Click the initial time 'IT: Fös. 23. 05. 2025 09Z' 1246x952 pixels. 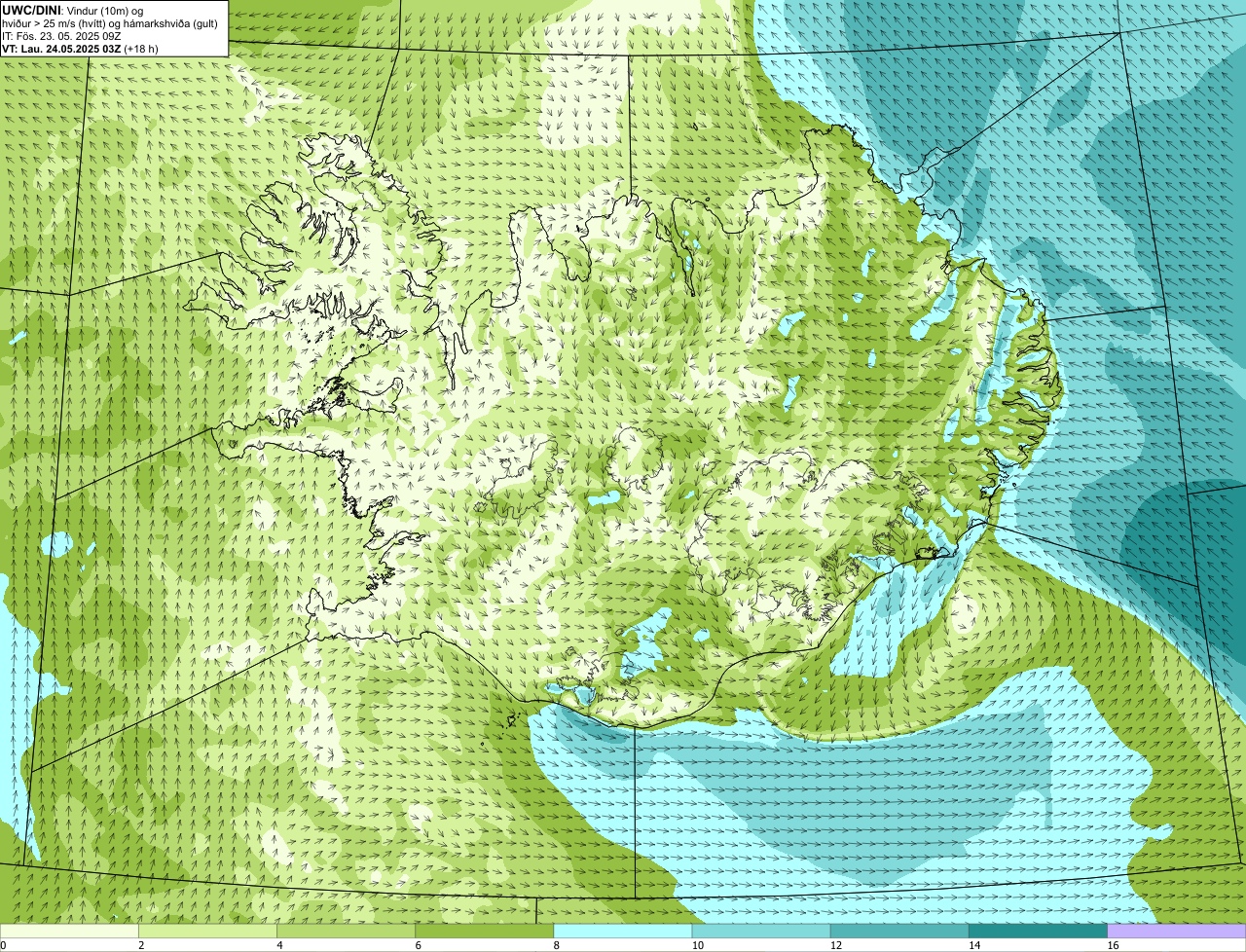tap(61, 36)
